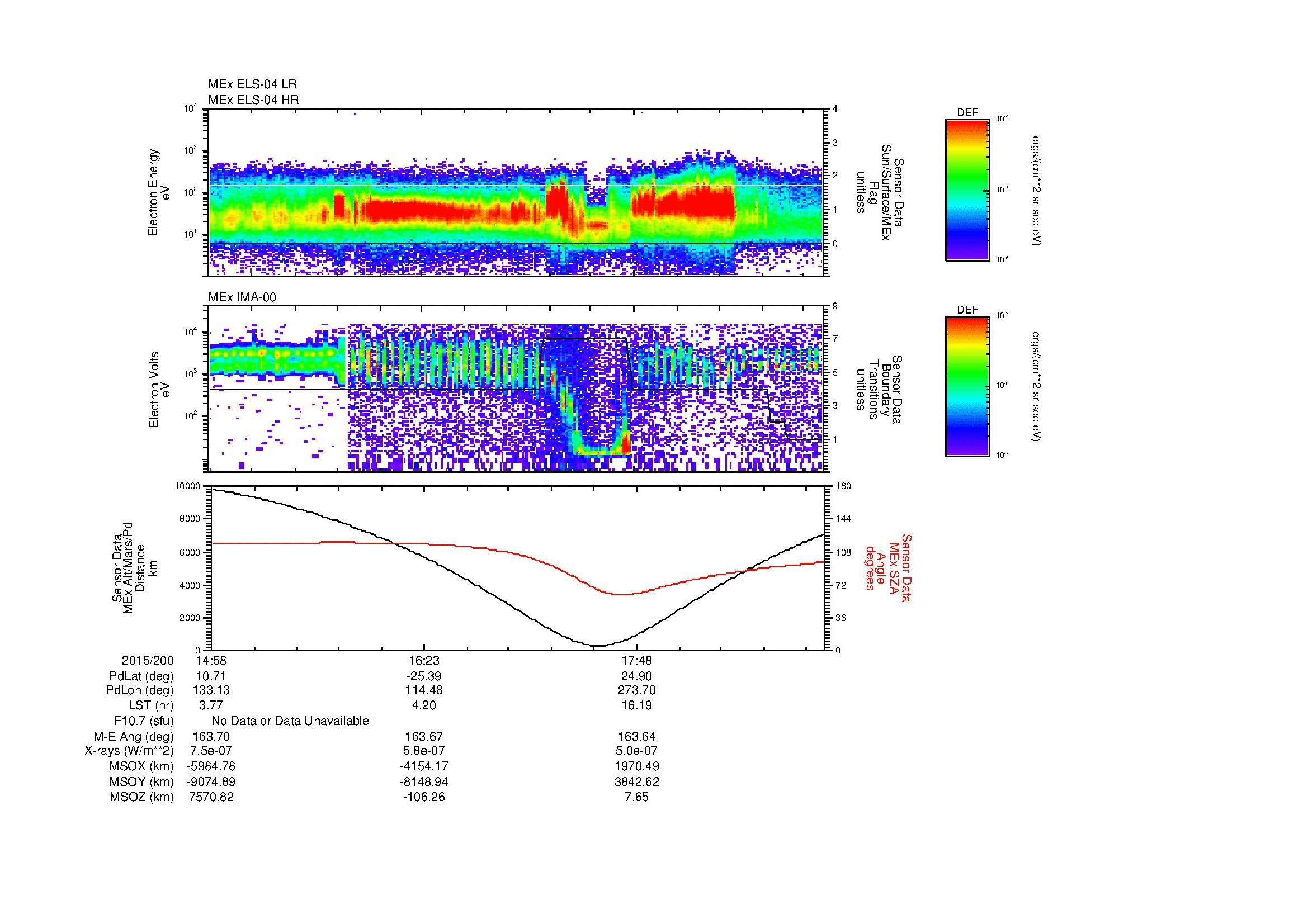Click the X-rays value '7.5e-07'
The height and width of the screenshot is (924, 1308).
point(211,751)
